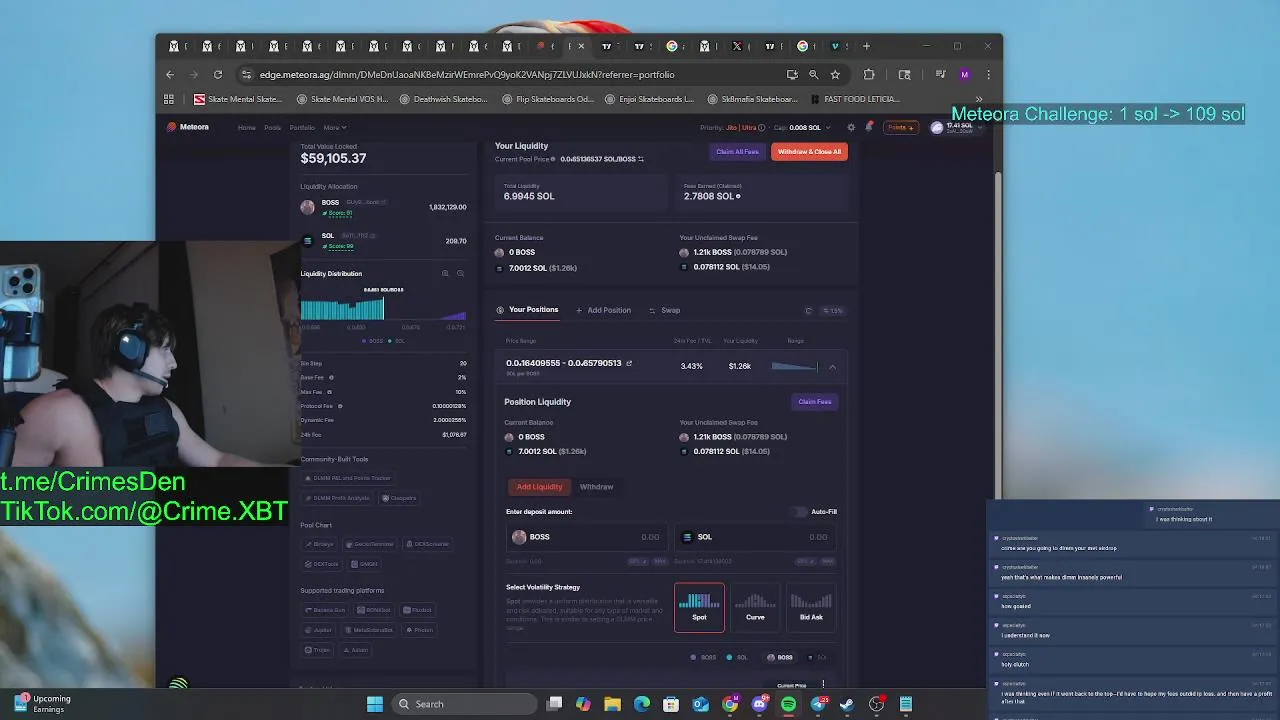Click the position range mini graph

tap(795, 366)
